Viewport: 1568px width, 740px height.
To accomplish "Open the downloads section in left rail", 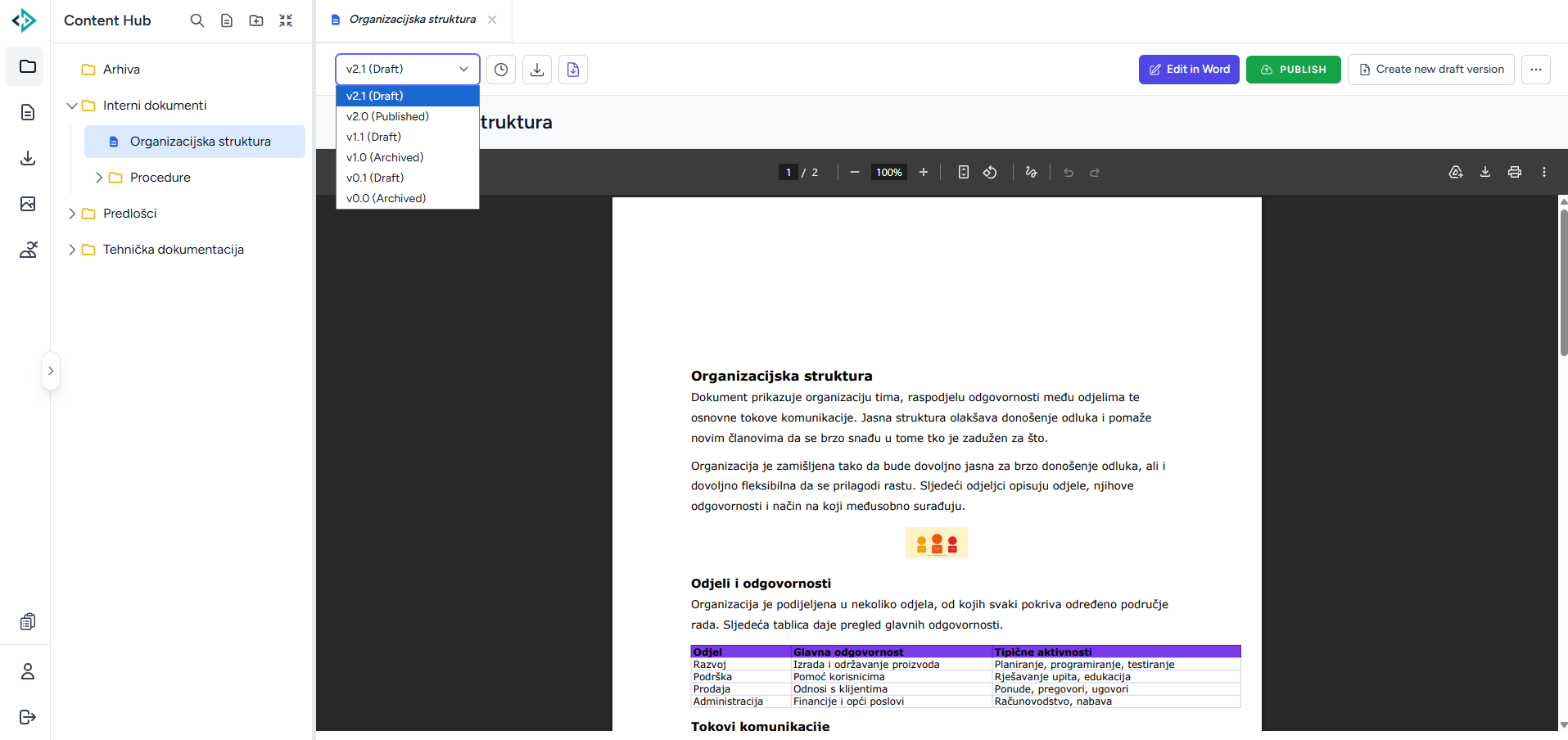I will pos(28,158).
